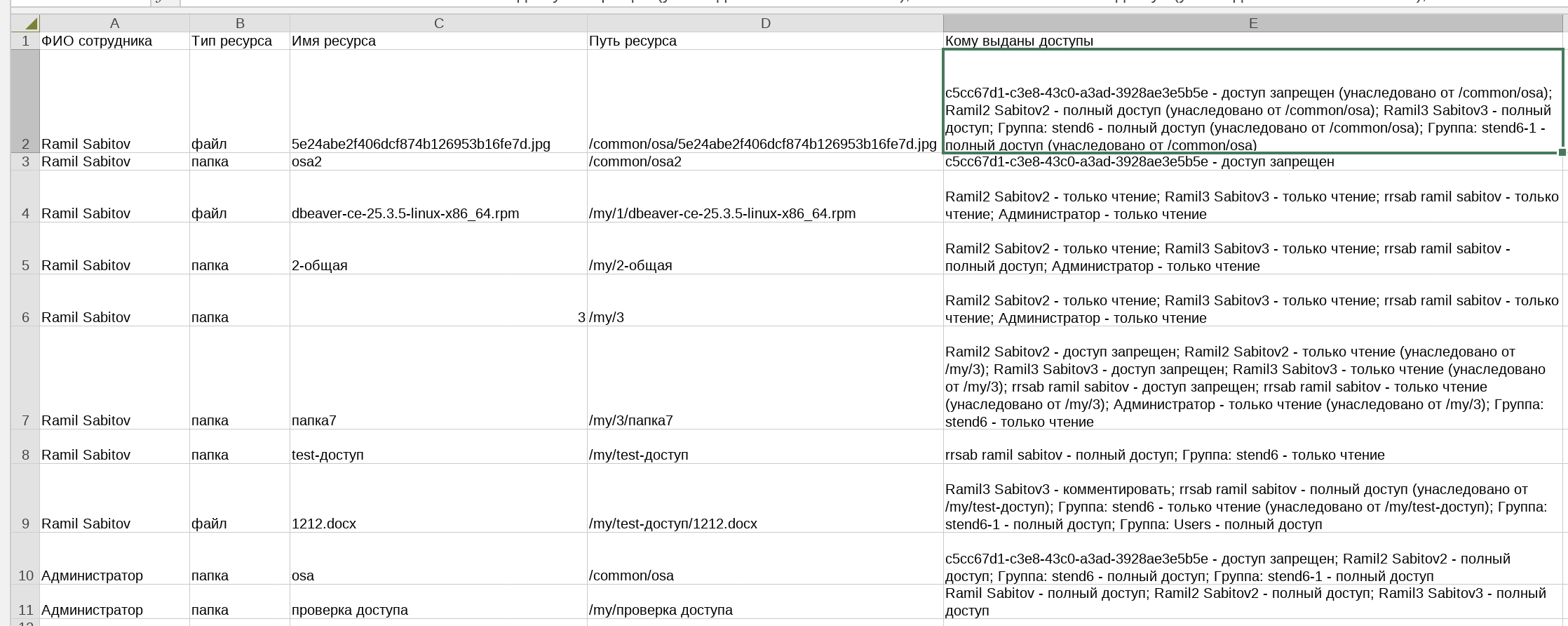Select 'Ramil Sabitov' in row 2
This screenshot has width=1568, height=626.
tap(114, 101)
